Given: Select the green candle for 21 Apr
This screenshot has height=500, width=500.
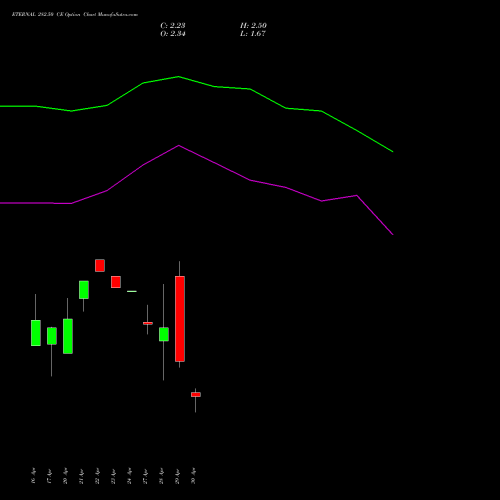Looking at the screenshot, I should pyautogui.click(x=84, y=290).
